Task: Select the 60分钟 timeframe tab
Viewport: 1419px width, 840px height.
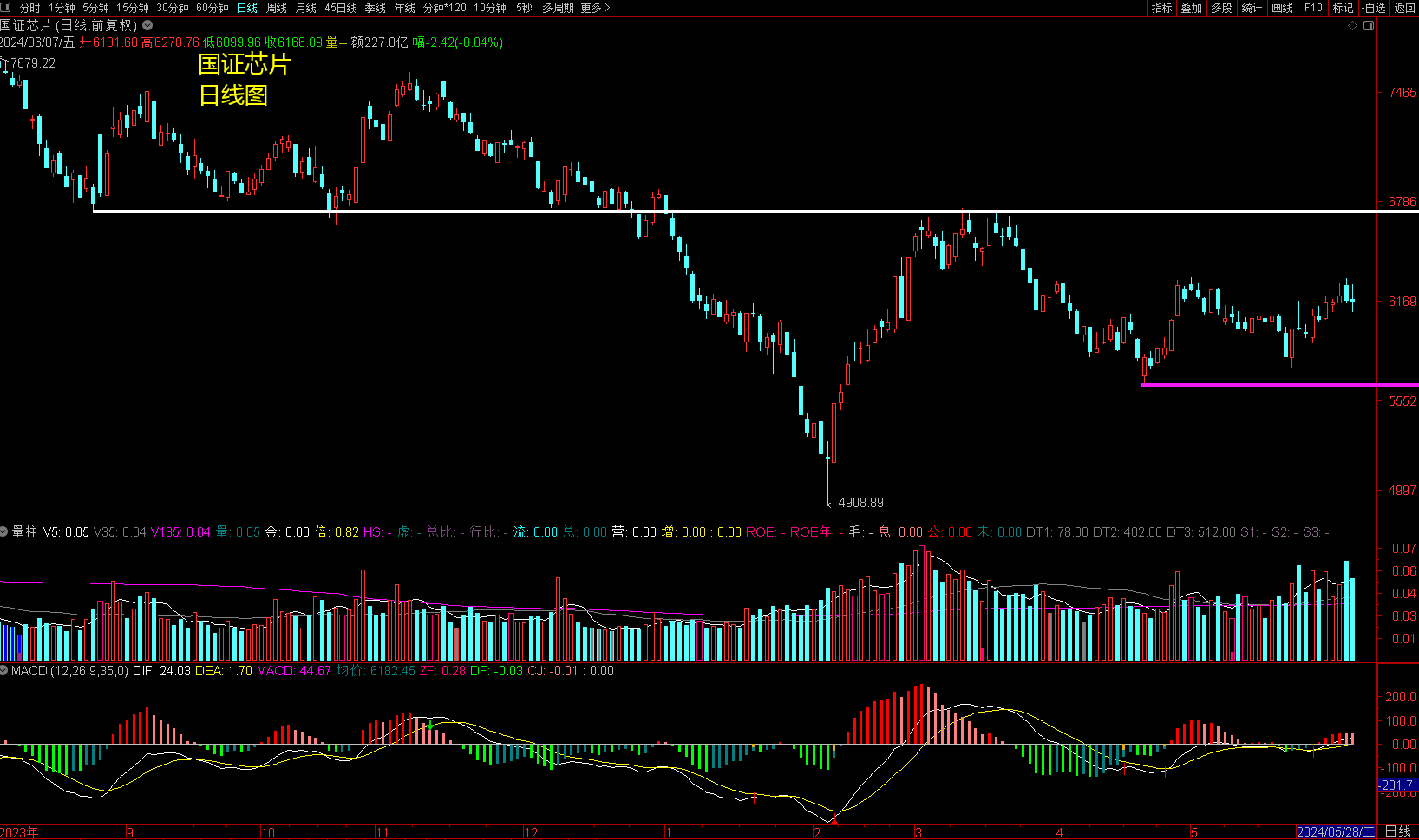Action: coord(213,8)
